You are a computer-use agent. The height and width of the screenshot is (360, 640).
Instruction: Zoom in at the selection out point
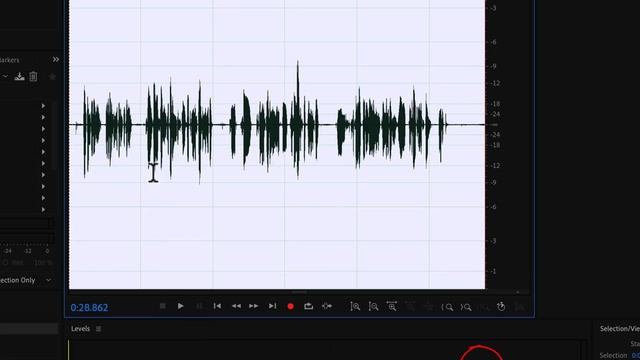(x=466, y=307)
